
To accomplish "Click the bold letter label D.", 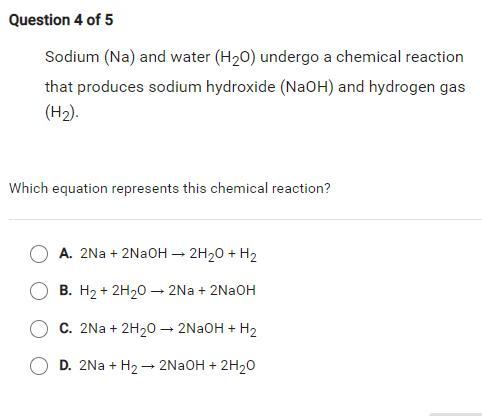I will (x=65, y=365).
